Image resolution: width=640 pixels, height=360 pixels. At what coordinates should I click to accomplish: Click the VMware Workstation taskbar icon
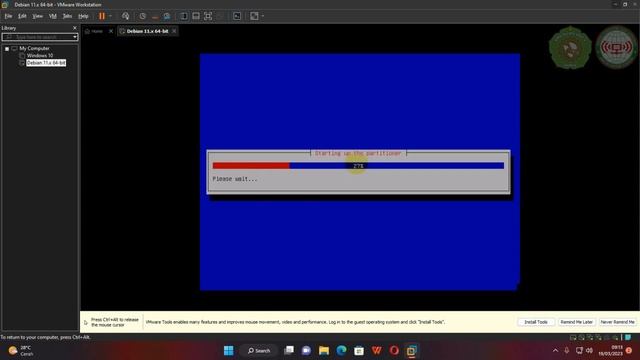(x=411, y=350)
